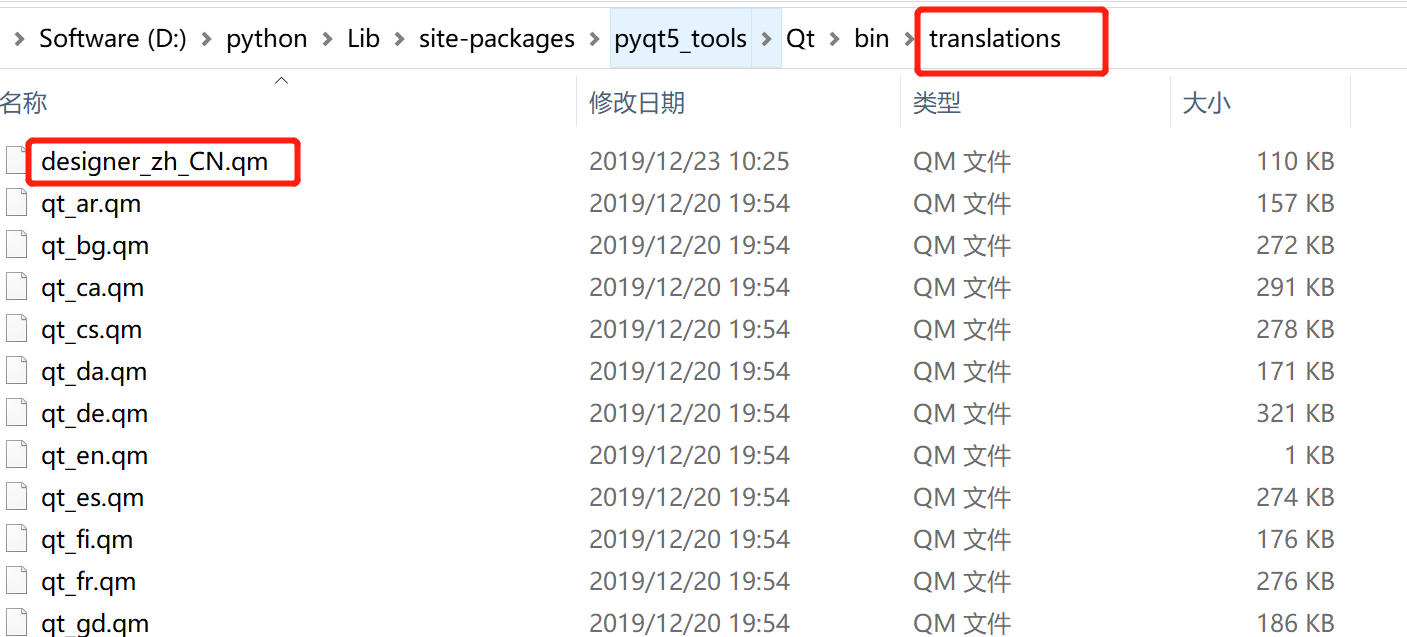Click the designer_zh_CN.qm file icon
Image resolution: width=1407 pixels, height=637 pixels.
[x=17, y=161]
